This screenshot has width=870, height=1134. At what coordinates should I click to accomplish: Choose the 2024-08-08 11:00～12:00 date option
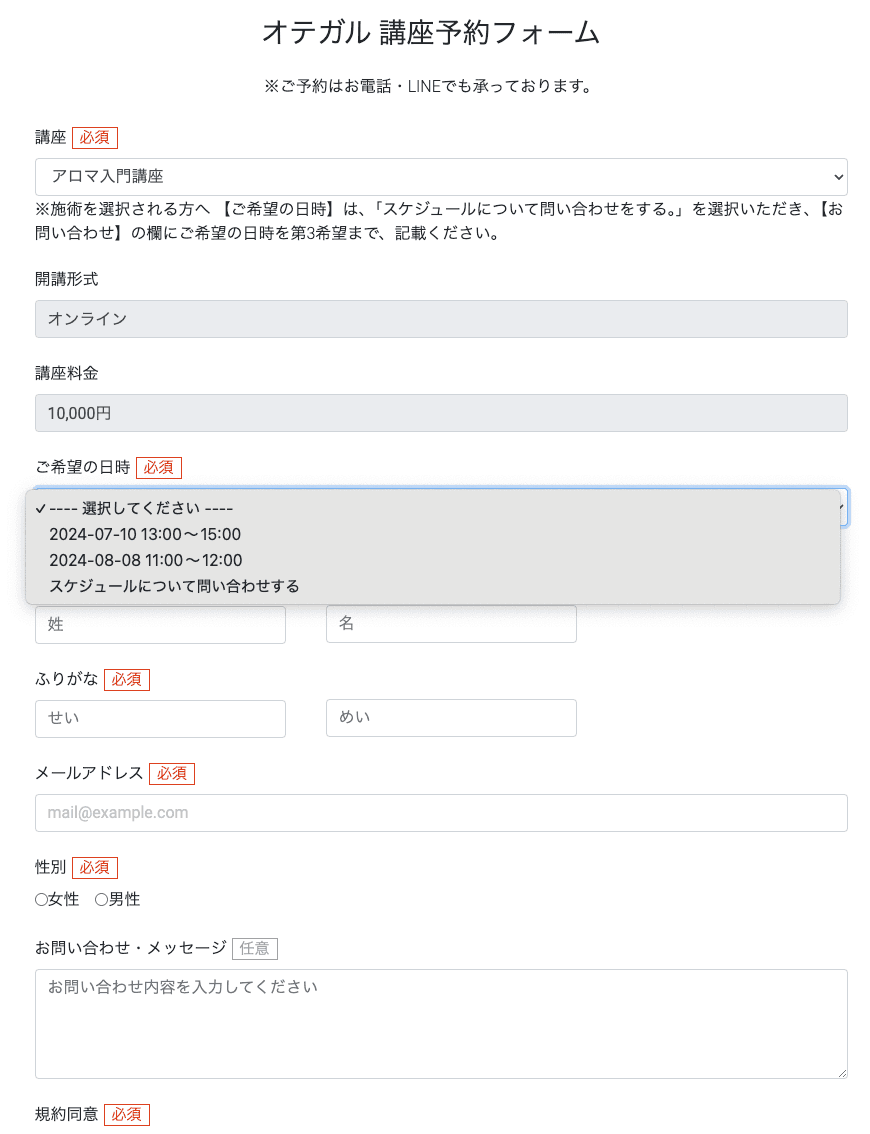145,560
